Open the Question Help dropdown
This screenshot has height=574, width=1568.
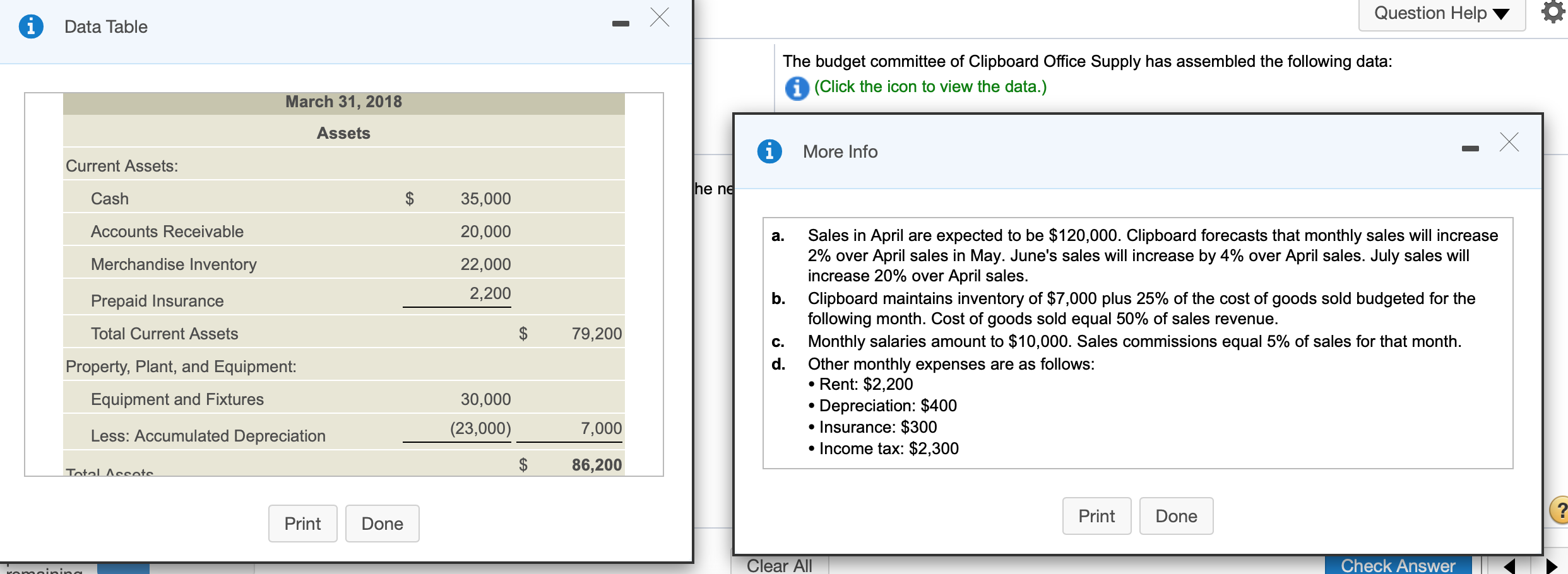click(x=1441, y=13)
